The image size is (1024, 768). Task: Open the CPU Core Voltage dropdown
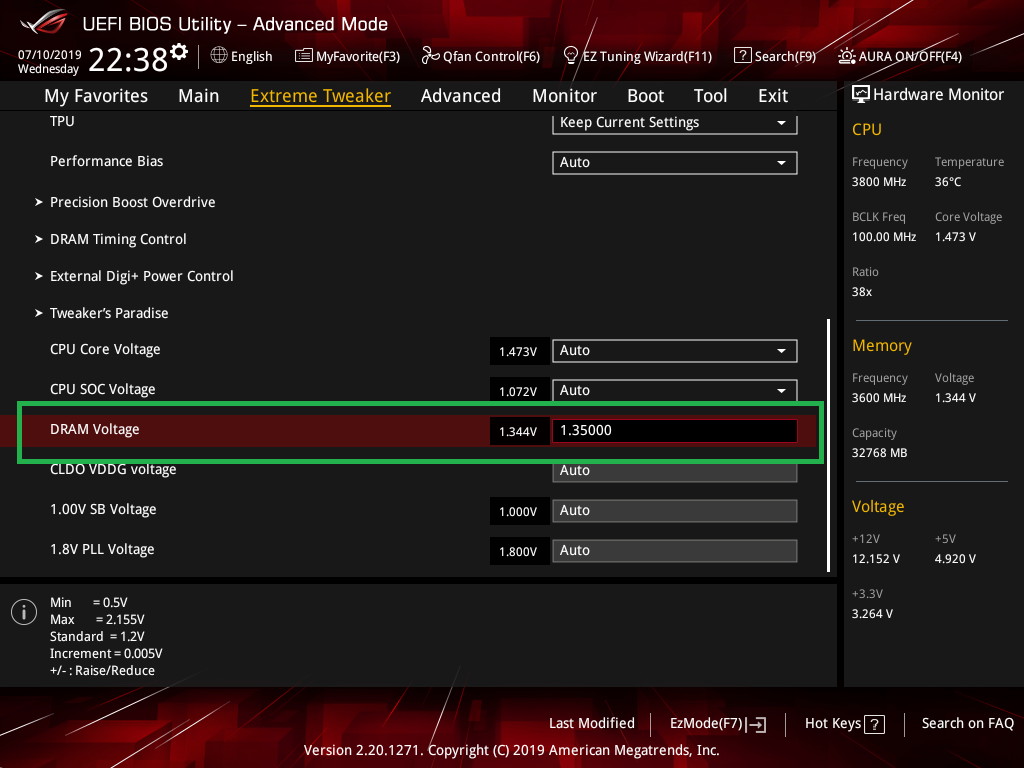675,351
